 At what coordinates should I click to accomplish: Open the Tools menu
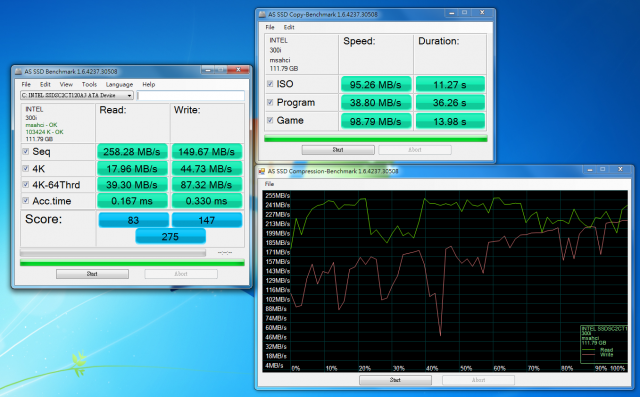[x=89, y=84]
